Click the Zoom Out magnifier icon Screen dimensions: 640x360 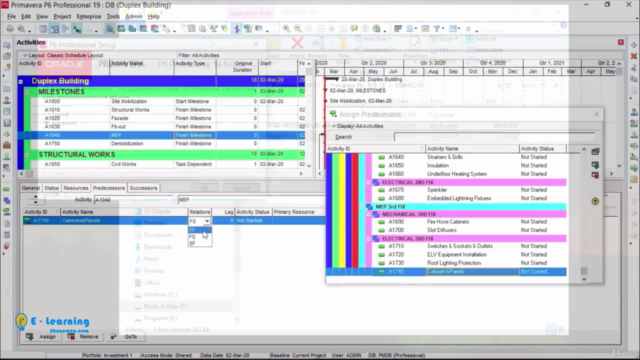click(298, 29)
